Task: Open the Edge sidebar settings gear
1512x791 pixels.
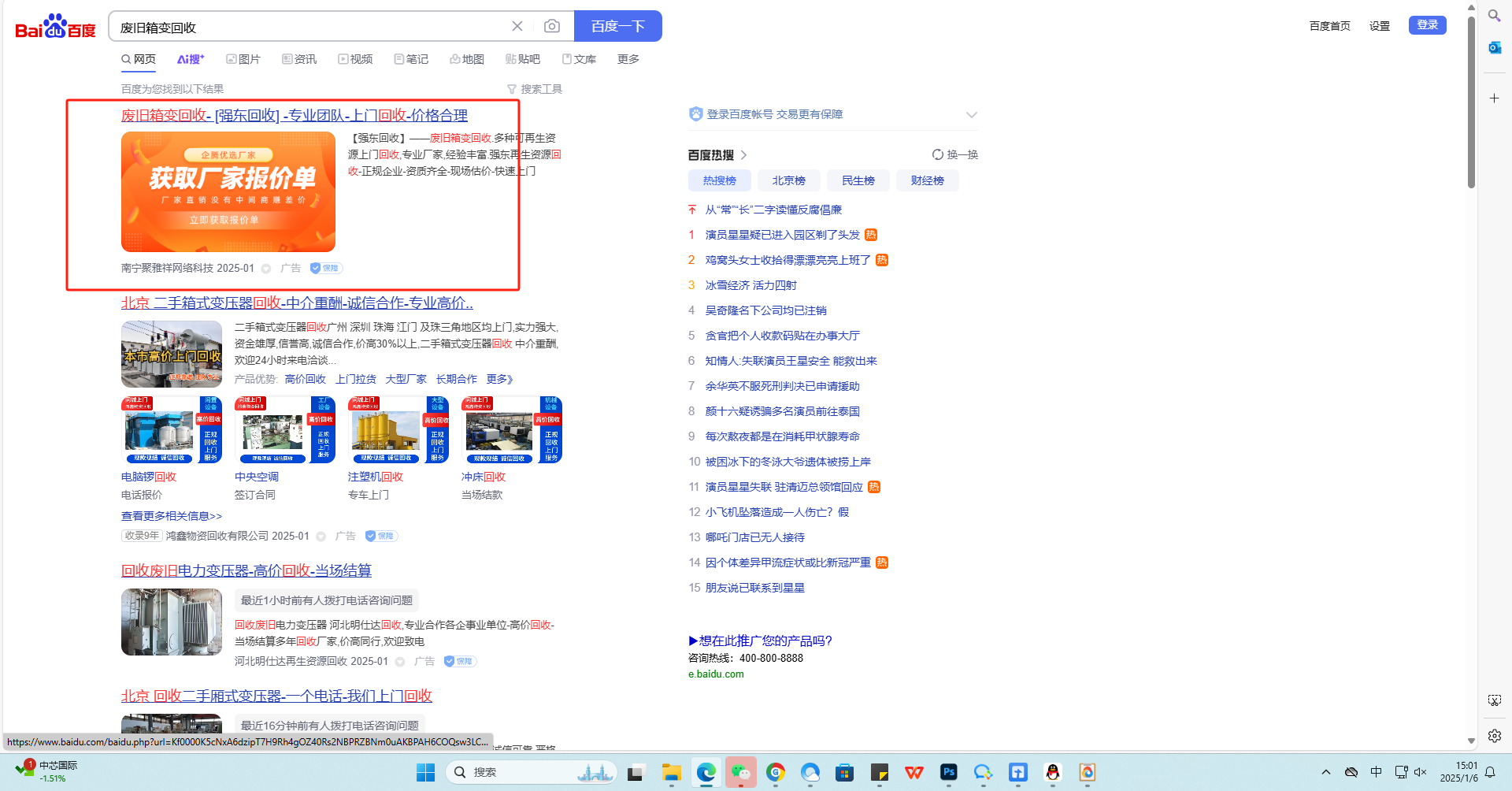Action: click(1494, 736)
